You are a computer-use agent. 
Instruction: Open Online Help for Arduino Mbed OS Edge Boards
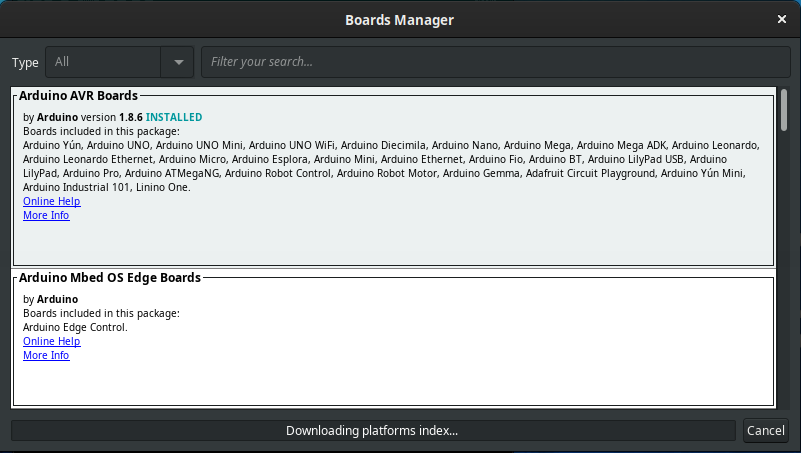pyautogui.click(x=52, y=341)
